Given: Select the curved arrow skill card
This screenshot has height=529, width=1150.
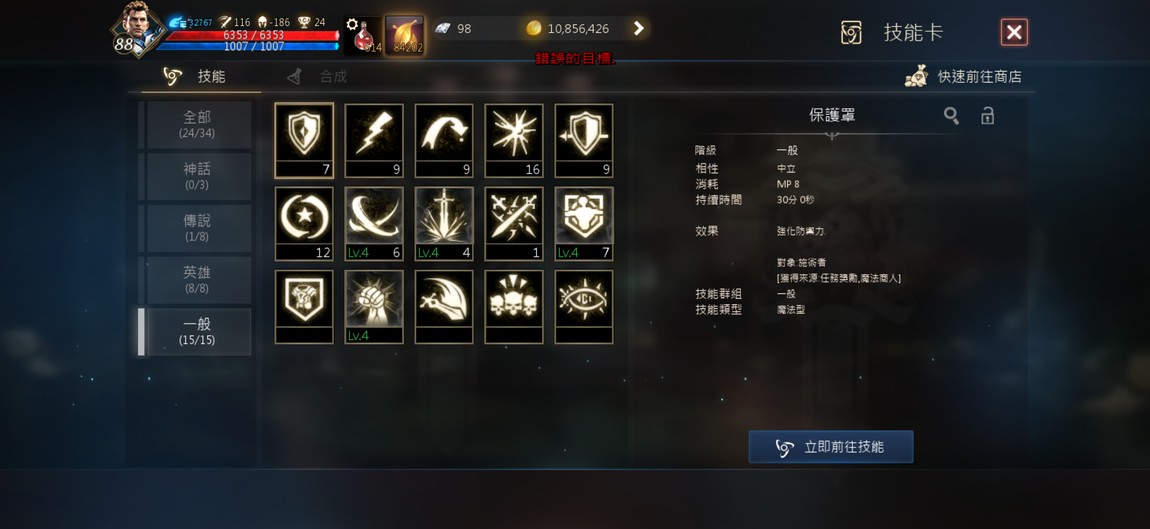Looking at the screenshot, I should coord(444,140).
